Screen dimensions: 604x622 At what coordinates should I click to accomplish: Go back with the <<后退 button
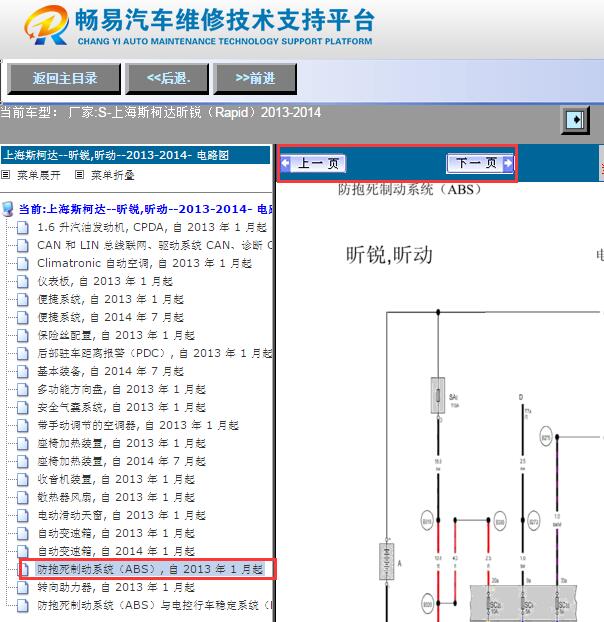coord(167,79)
